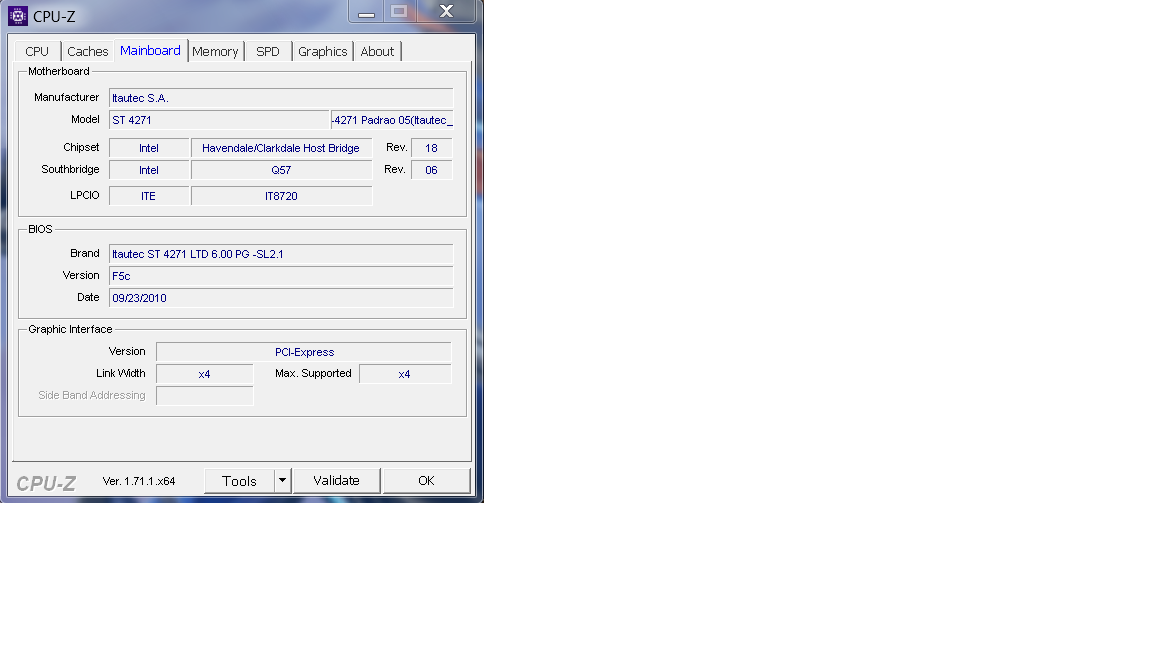Screen dimensions: 1152x648
Task: Click the Model field ST 4271
Action: click(219, 120)
